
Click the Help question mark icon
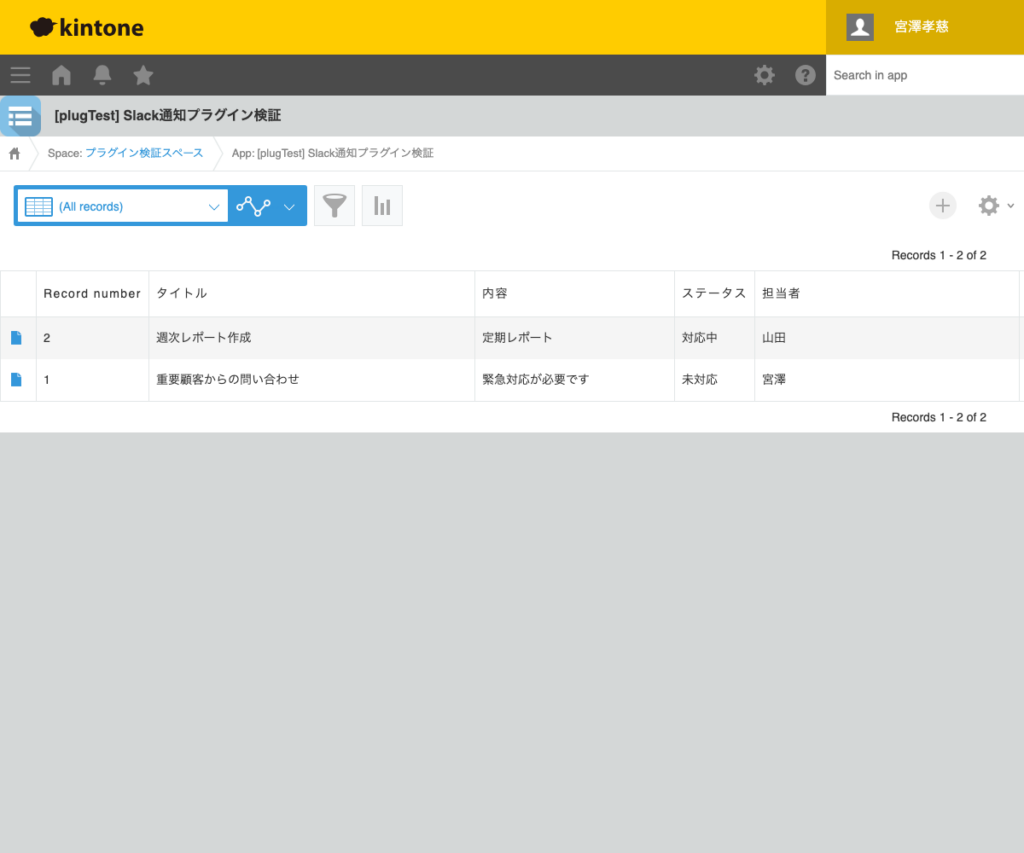tap(806, 75)
